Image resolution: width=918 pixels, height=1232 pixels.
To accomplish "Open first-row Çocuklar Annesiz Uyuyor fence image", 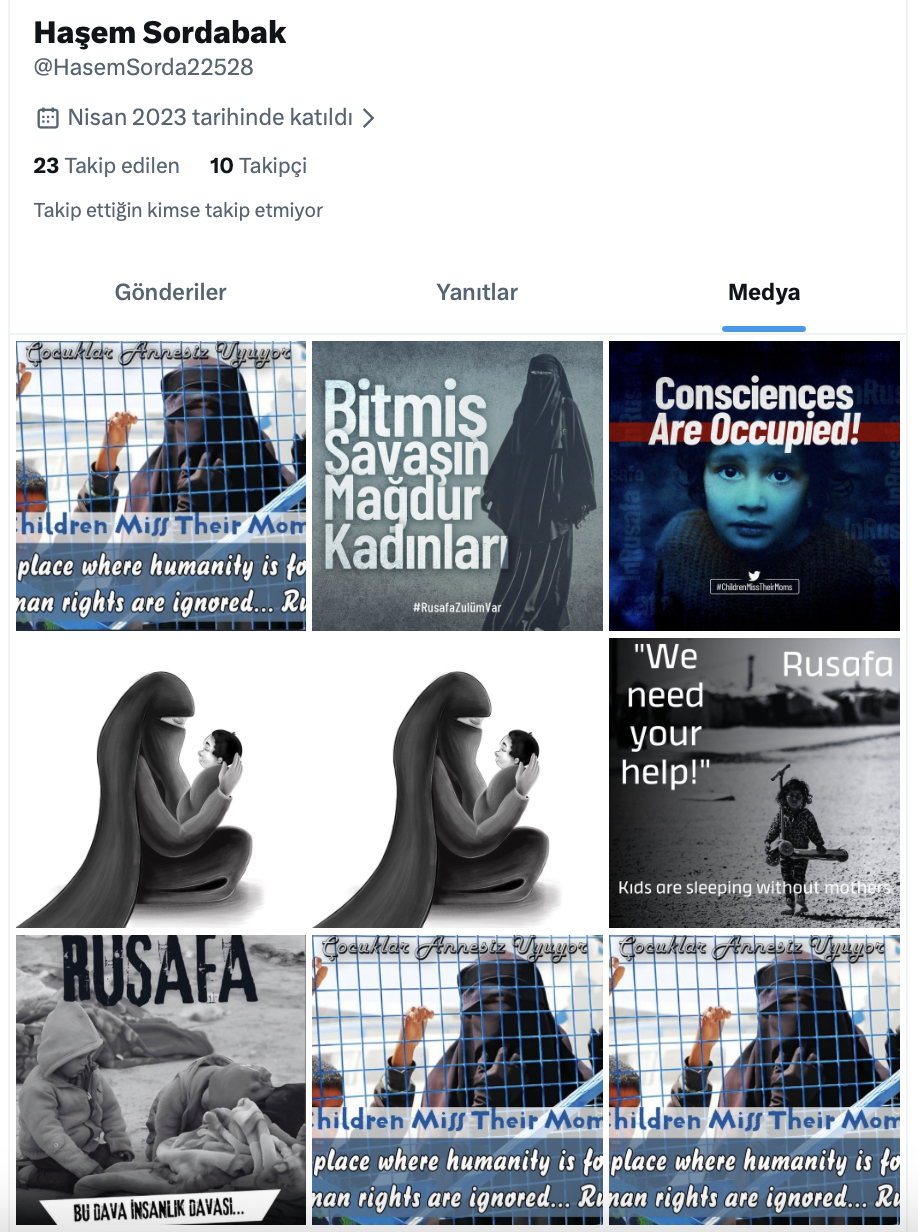I will pos(161,486).
